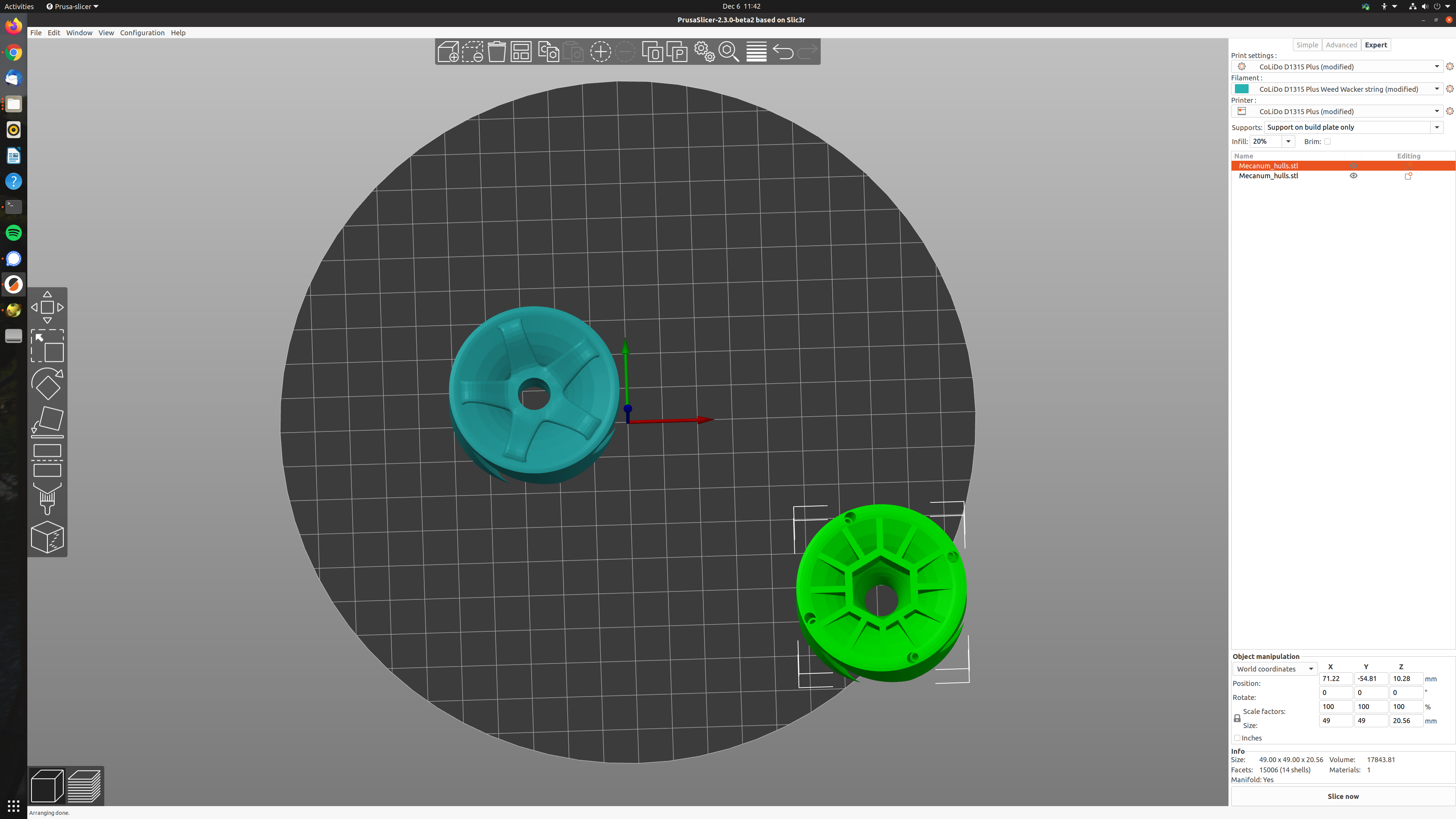This screenshot has height=819, width=1456.
Task: Click the Copy toolbar icon
Action: (548, 52)
